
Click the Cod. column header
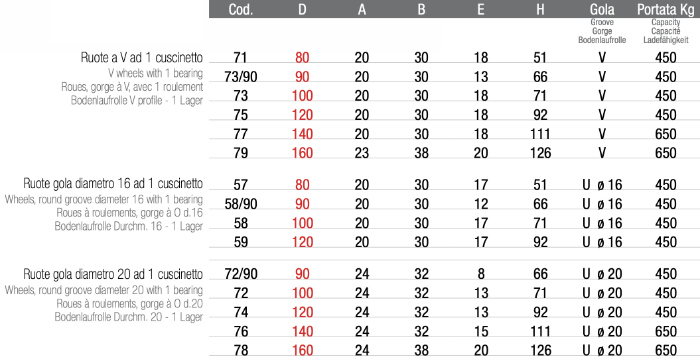pos(241,9)
